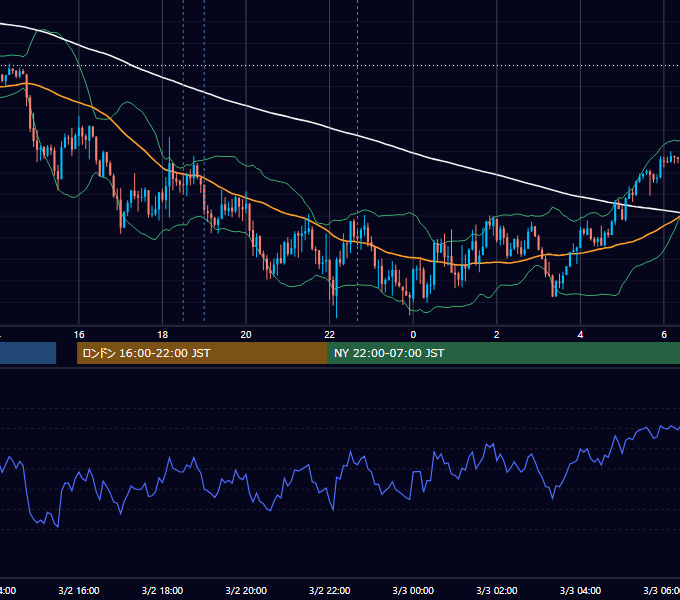The width and height of the screenshot is (680, 600).
Task: Click the 3/2 22:00 date label
Action: [x=330, y=590]
